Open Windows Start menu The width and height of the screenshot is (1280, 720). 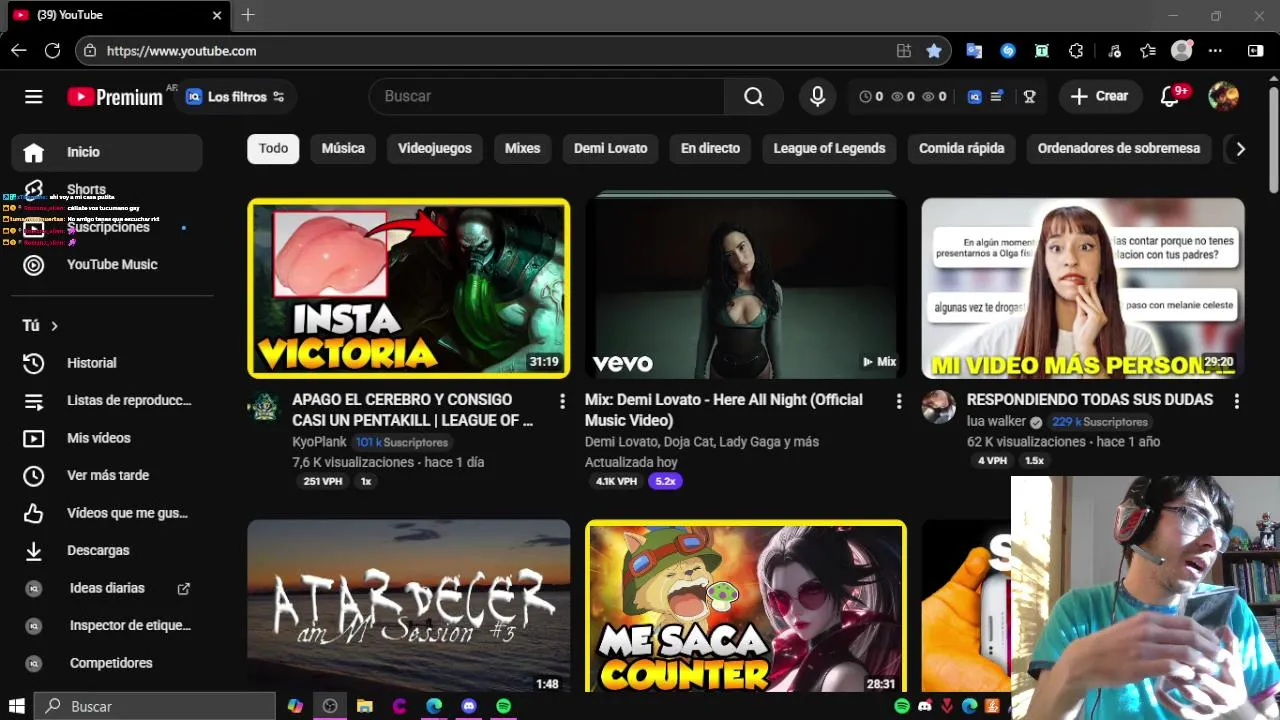pos(16,706)
